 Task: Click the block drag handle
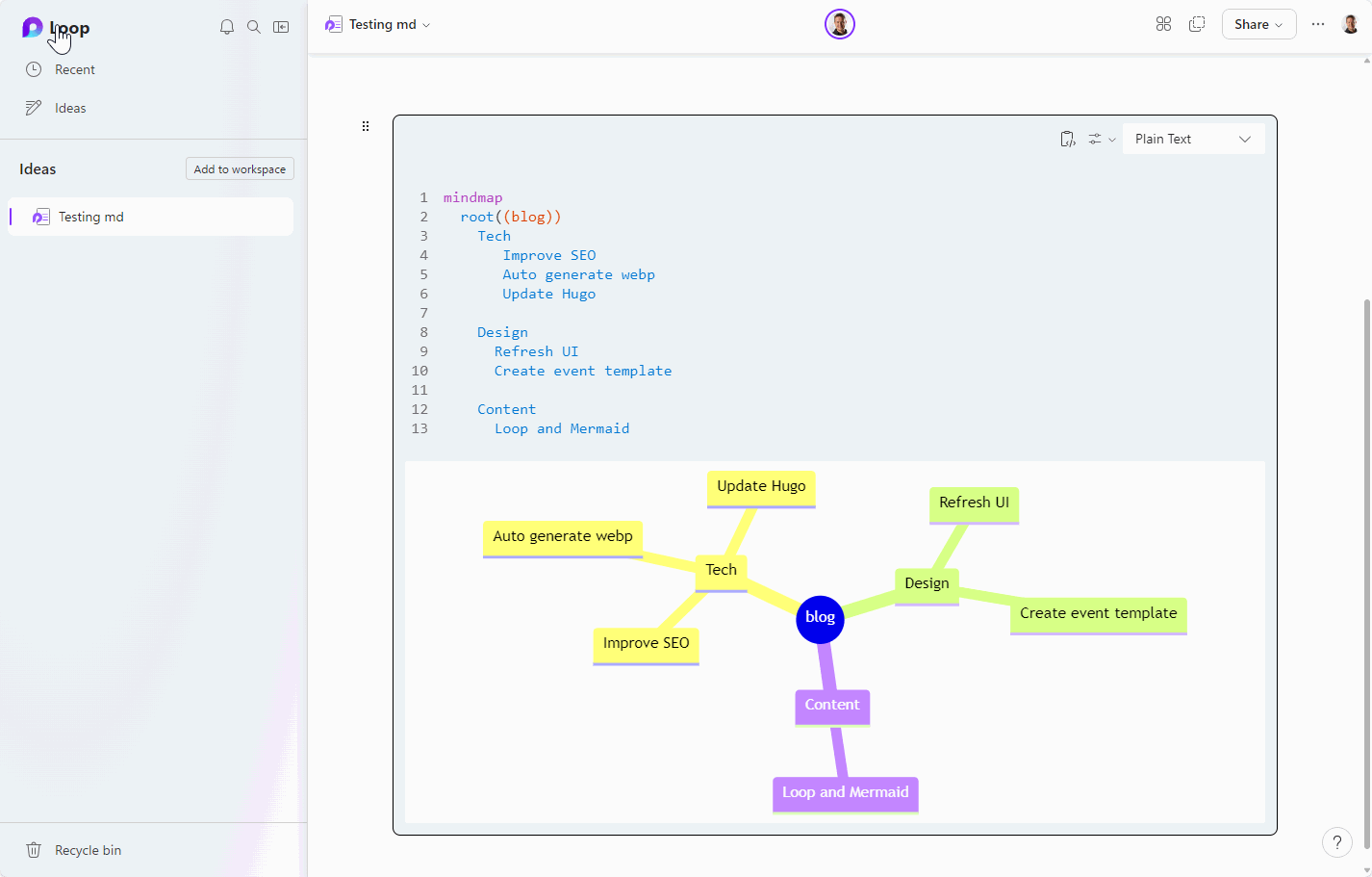[366, 126]
